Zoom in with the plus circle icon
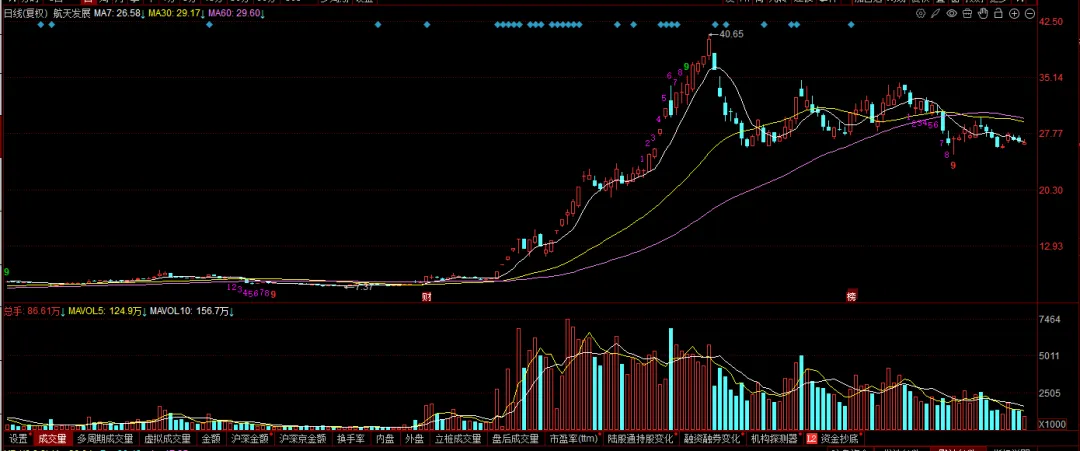The height and width of the screenshot is (451, 1080). tap(1015, 13)
